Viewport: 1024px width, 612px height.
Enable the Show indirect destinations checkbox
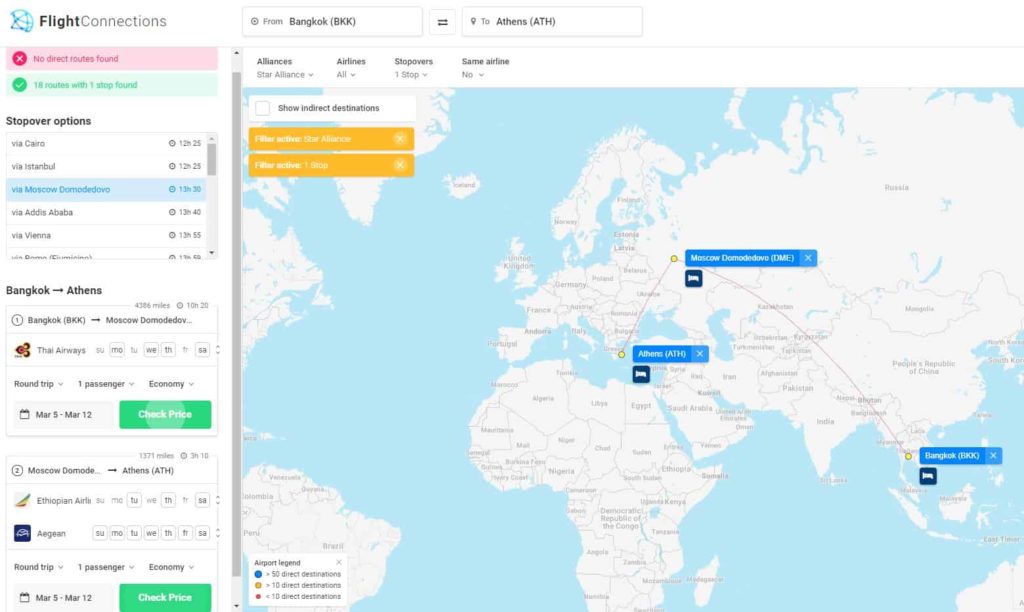[262, 108]
